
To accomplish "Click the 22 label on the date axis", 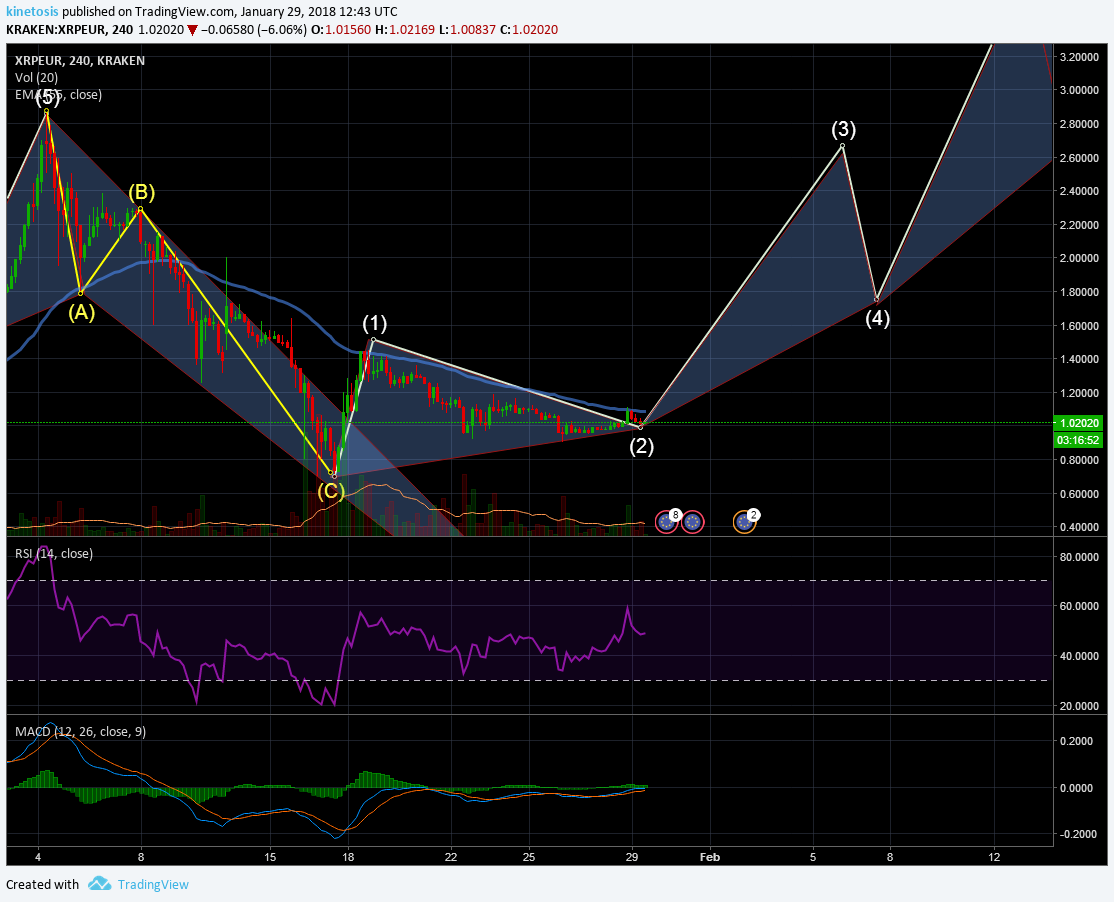I will tap(451, 857).
